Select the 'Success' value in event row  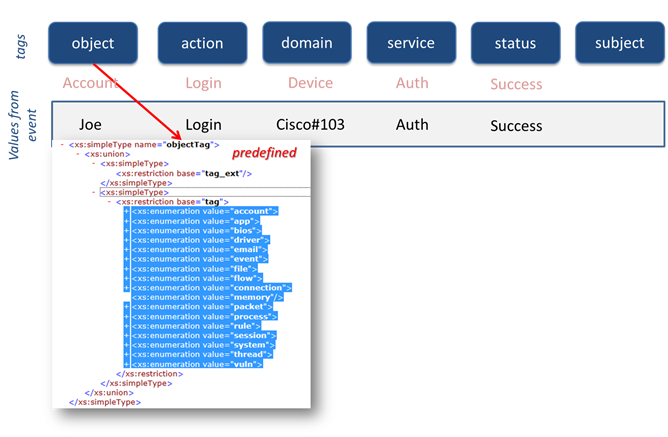(516, 126)
